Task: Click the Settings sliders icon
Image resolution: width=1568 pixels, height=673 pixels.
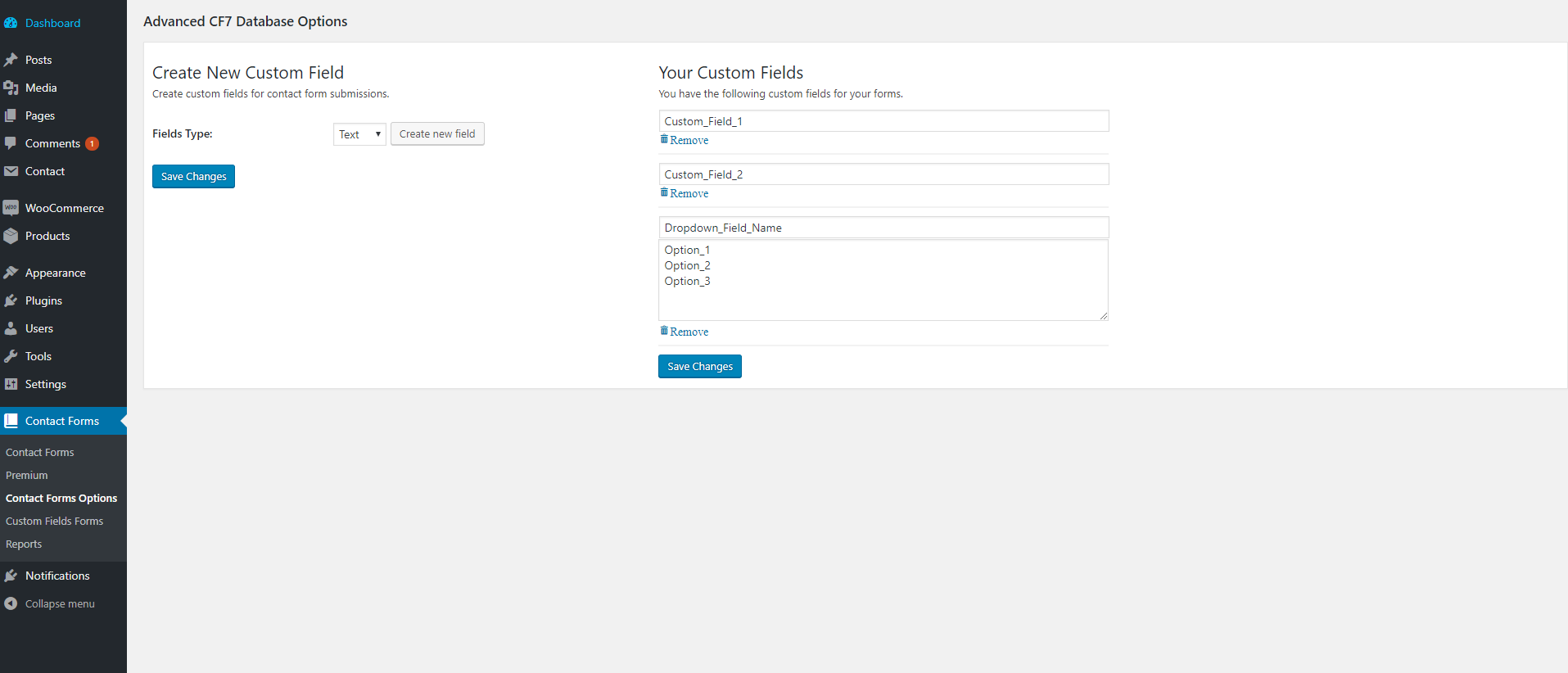Action: click(11, 384)
